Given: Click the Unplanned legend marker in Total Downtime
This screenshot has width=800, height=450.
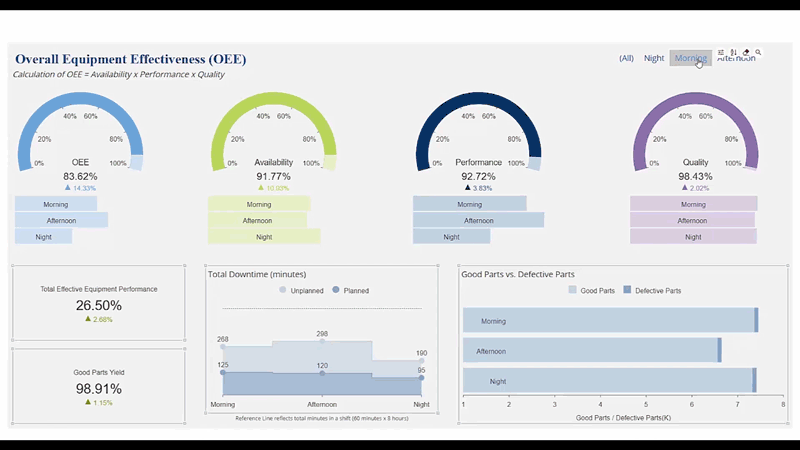Looking at the screenshot, I should (x=283, y=290).
